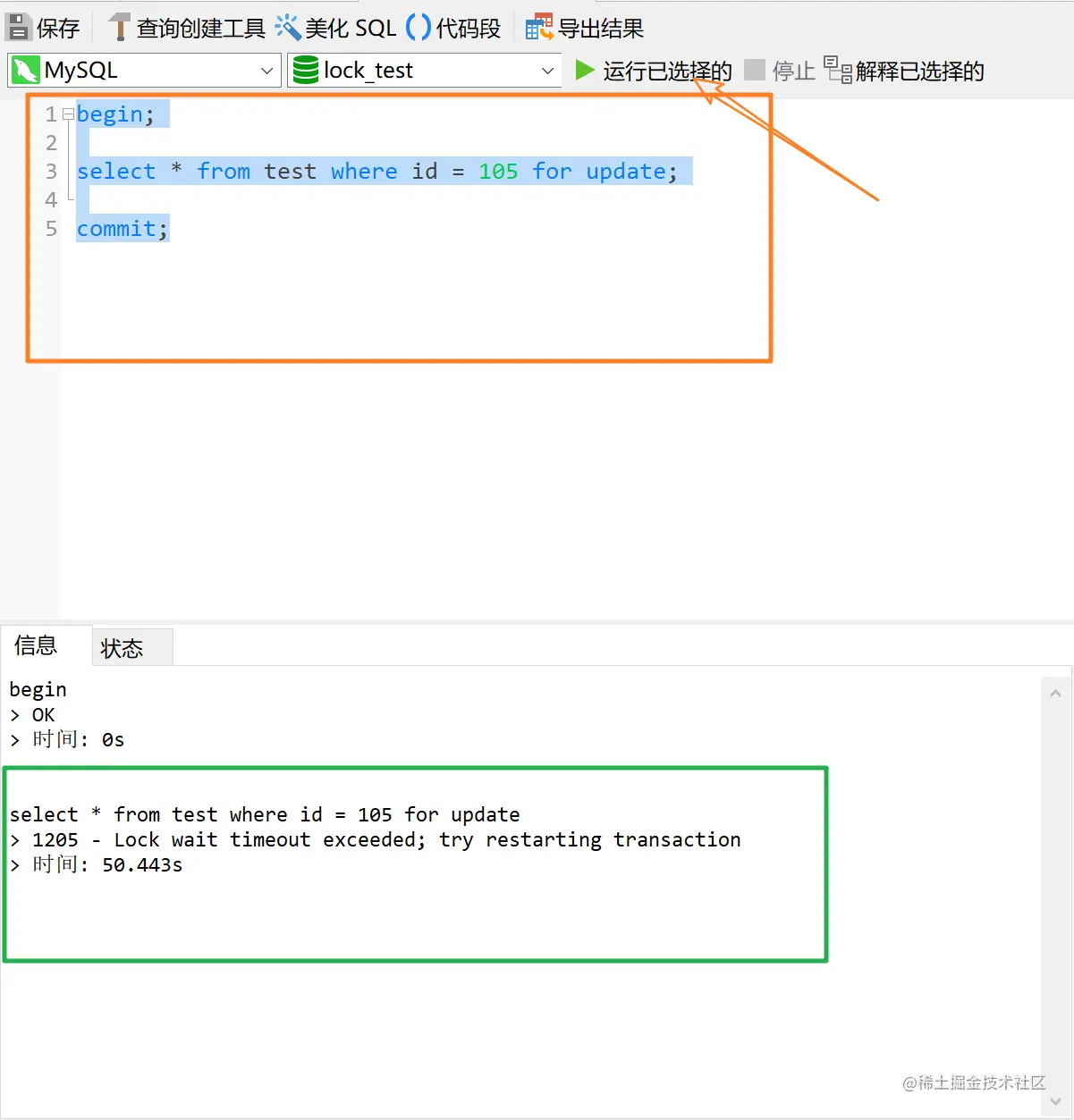
Task: Click the MySQL connection logo icon
Action: click(25, 71)
